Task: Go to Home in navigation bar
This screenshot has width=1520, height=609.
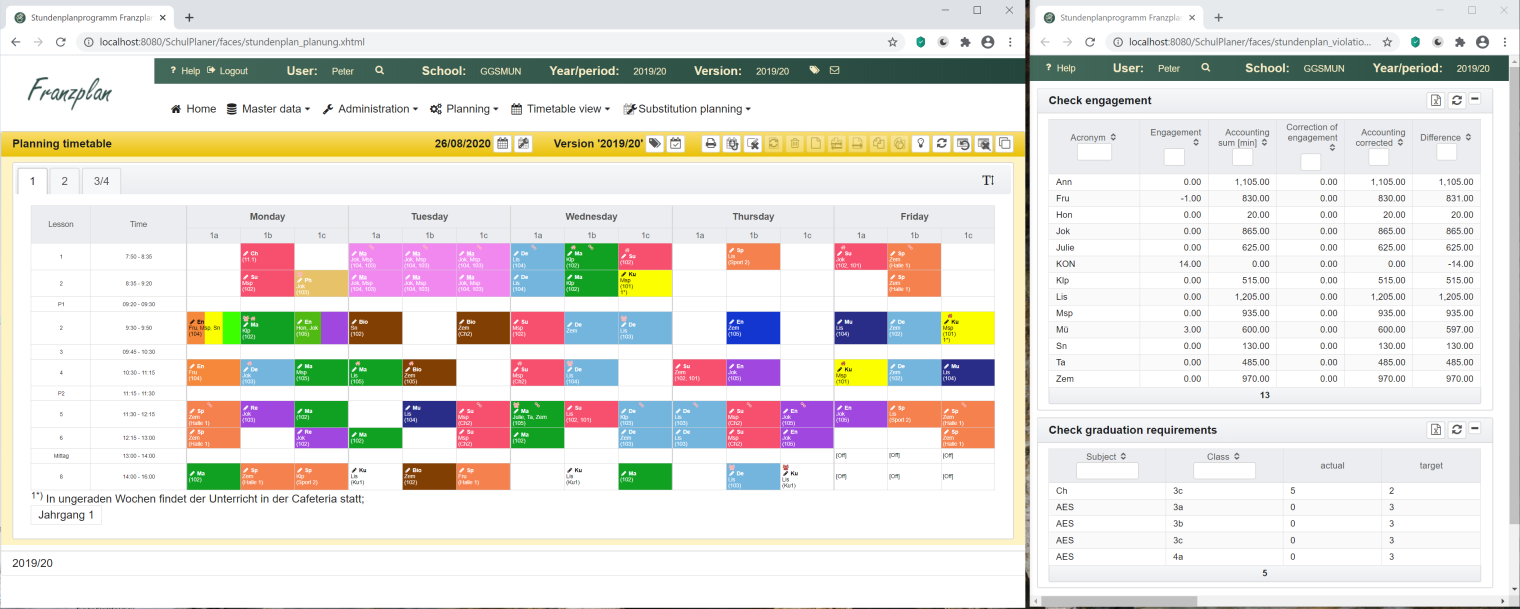Action: point(193,109)
